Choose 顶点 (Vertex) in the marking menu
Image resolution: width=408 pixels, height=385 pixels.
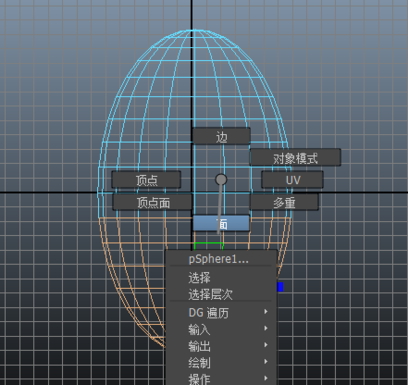pos(146,180)
